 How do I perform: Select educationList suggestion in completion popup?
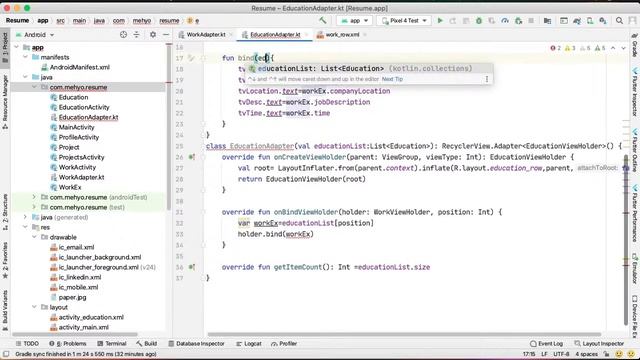pos(369,69)
